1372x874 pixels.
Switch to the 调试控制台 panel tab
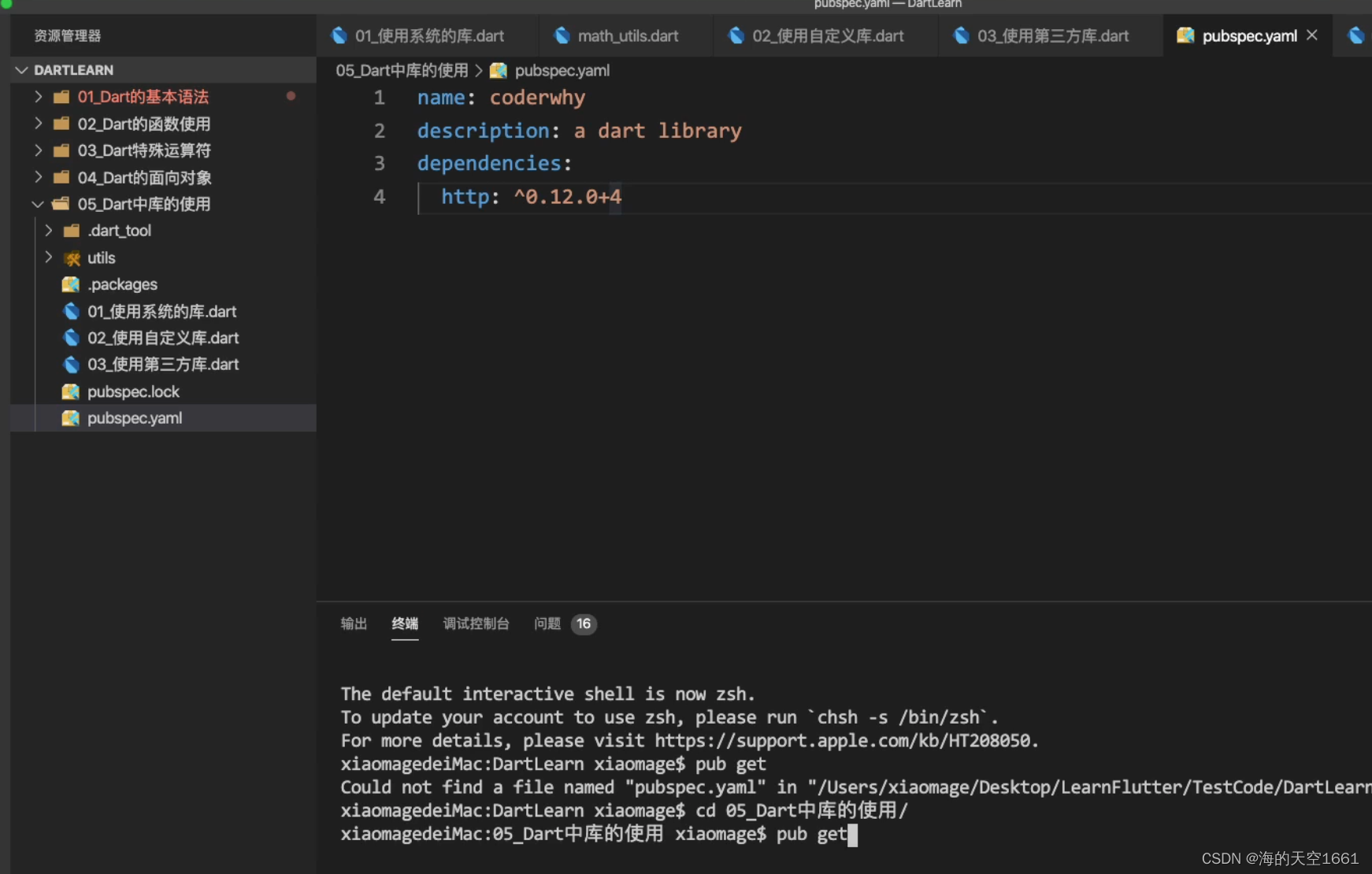pos(476,624)
